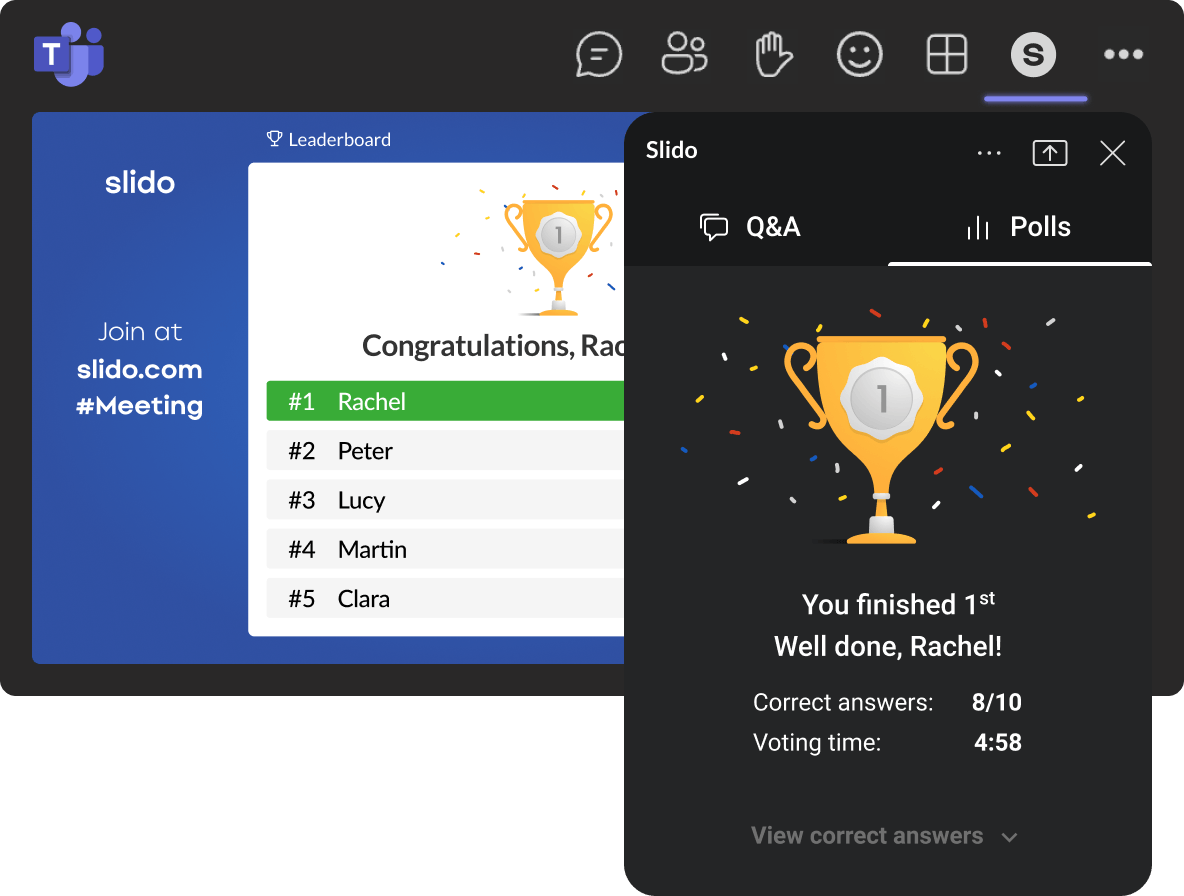
Task: Open the Teams chat icon
Action: click(598, 54)
